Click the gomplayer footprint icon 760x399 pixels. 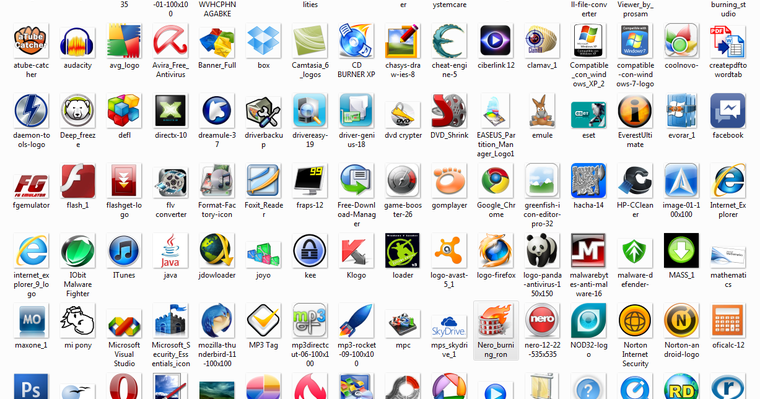tap(449, 181)
